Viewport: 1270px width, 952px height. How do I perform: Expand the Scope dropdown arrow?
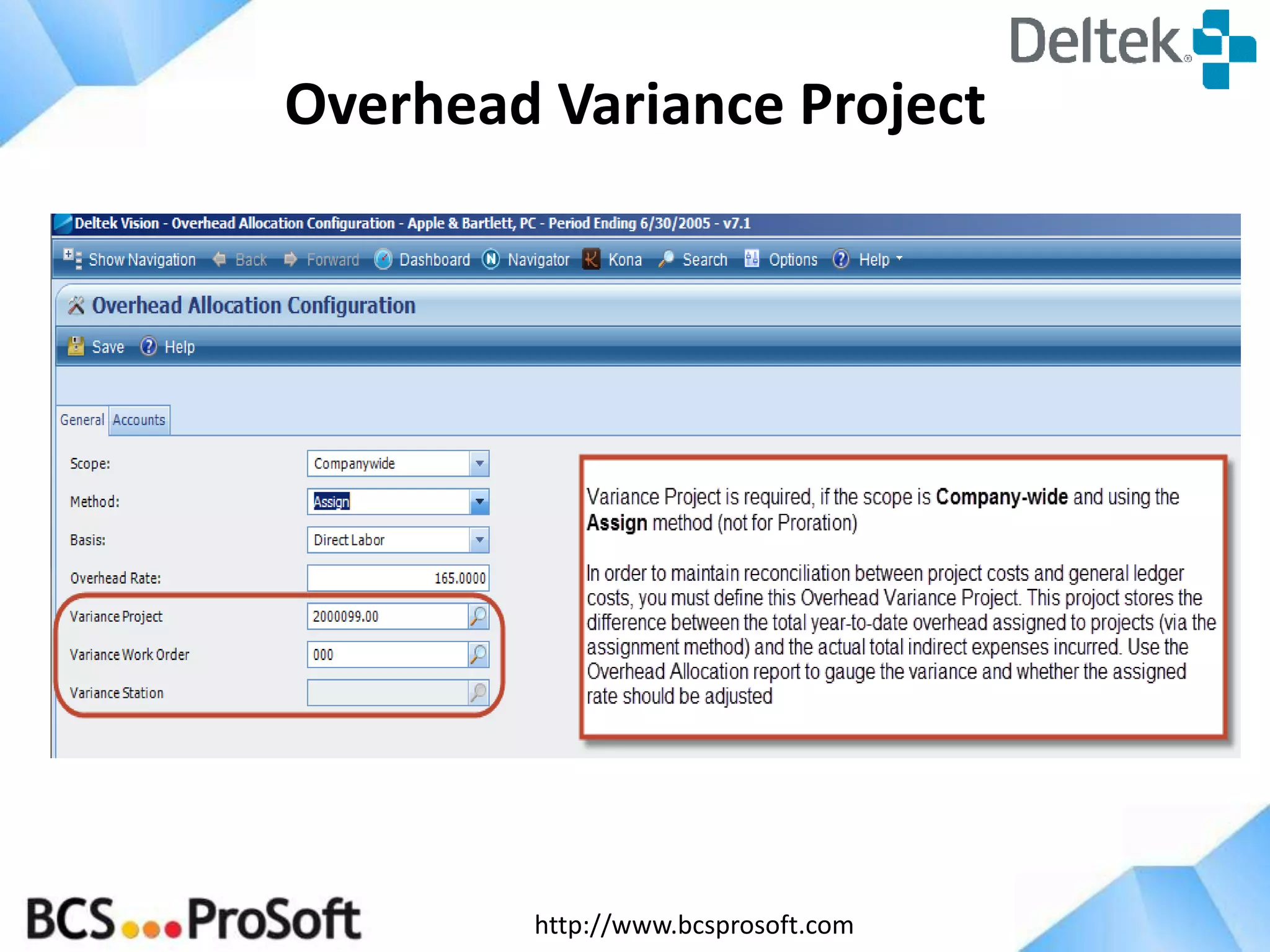479,464
